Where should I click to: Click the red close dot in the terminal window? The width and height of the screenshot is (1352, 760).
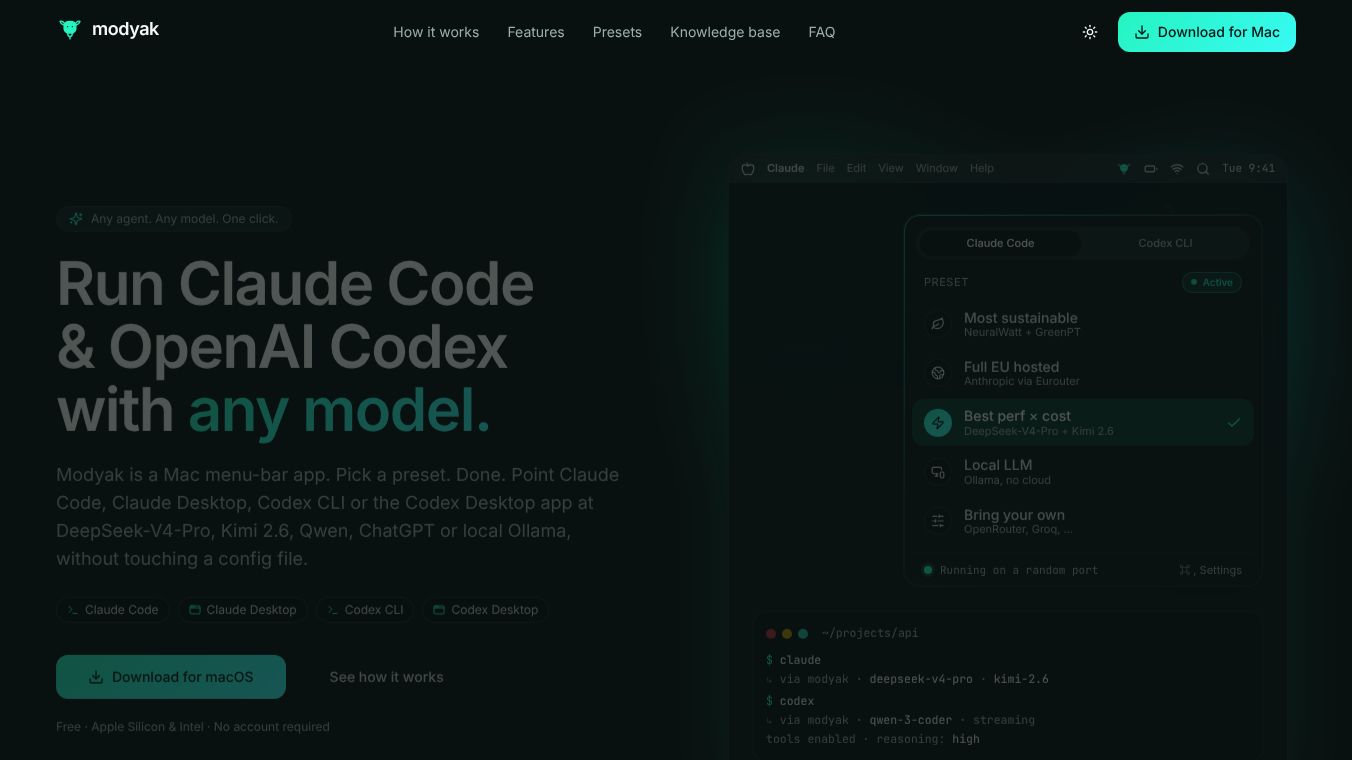(x=771, y=634)
